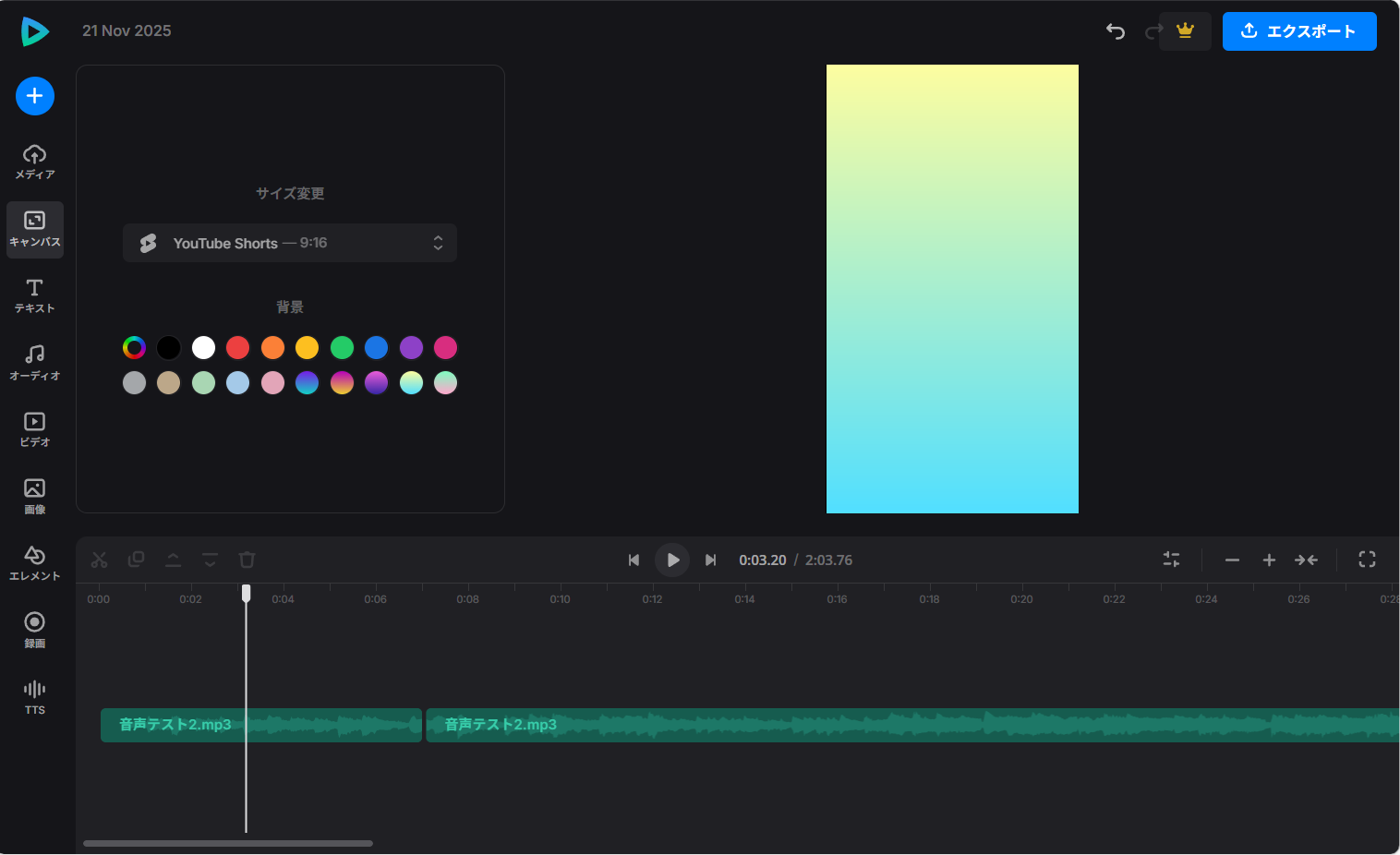Open the 画像 image panel
Viewport: 1400px width, 855px height.
[x=35, y=498]
